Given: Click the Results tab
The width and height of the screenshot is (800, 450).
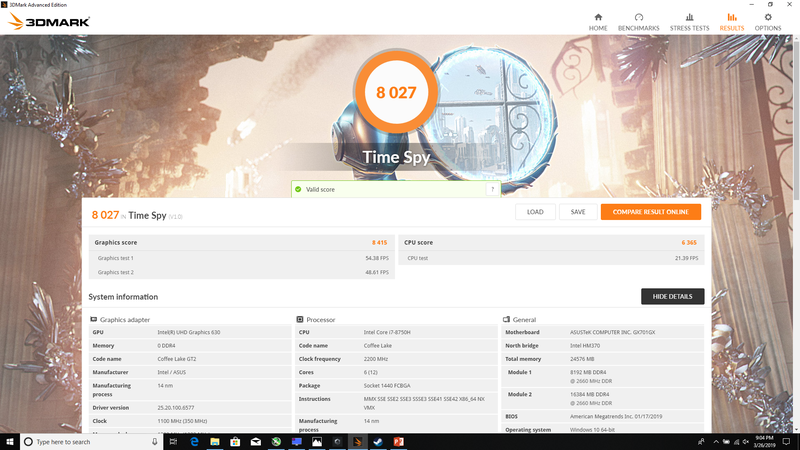Looking at the screenshot, I should pos(732,21).
